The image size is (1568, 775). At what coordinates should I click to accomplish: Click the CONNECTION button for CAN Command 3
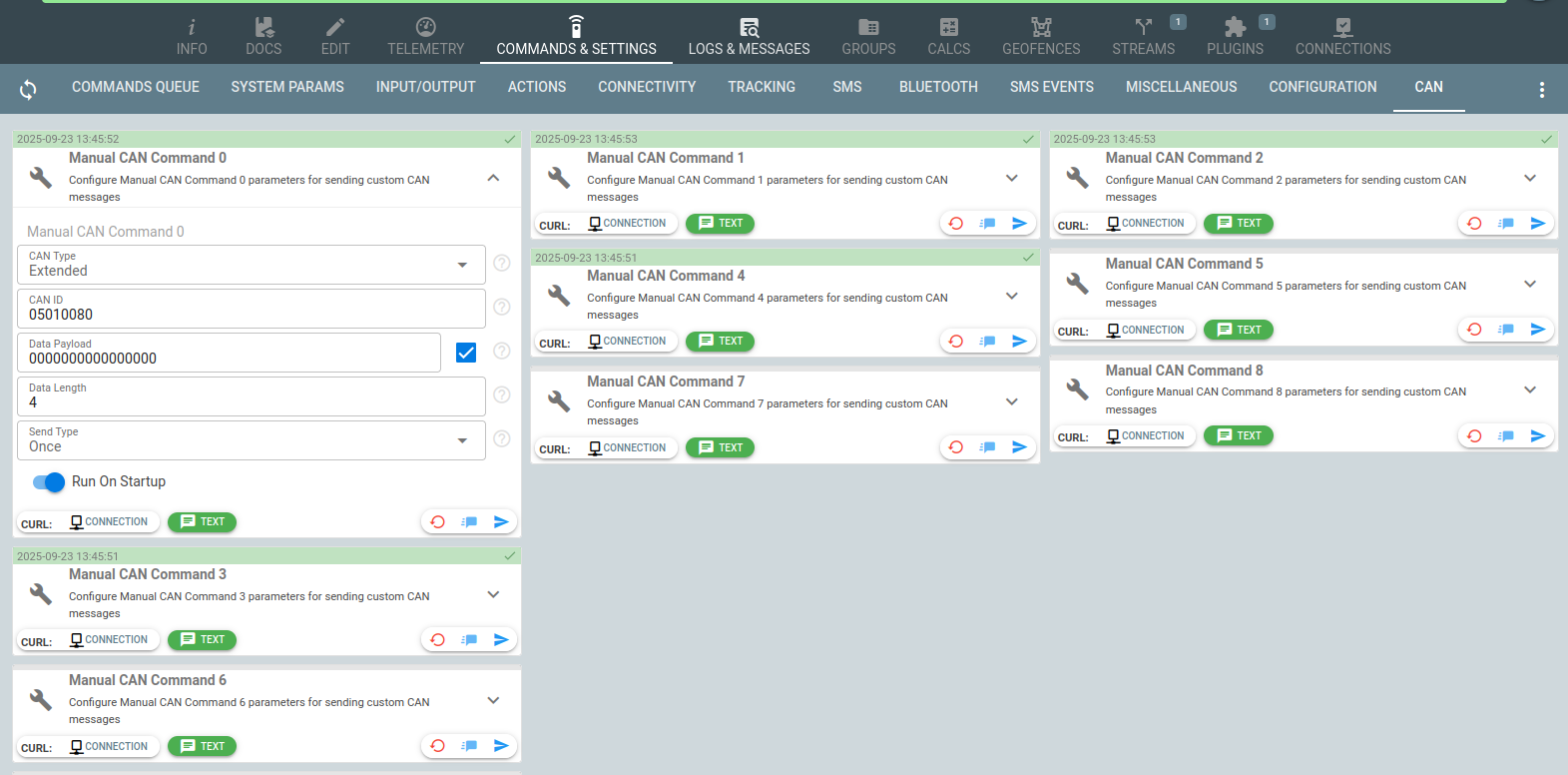pyautogui.click(x=109, y=640)
